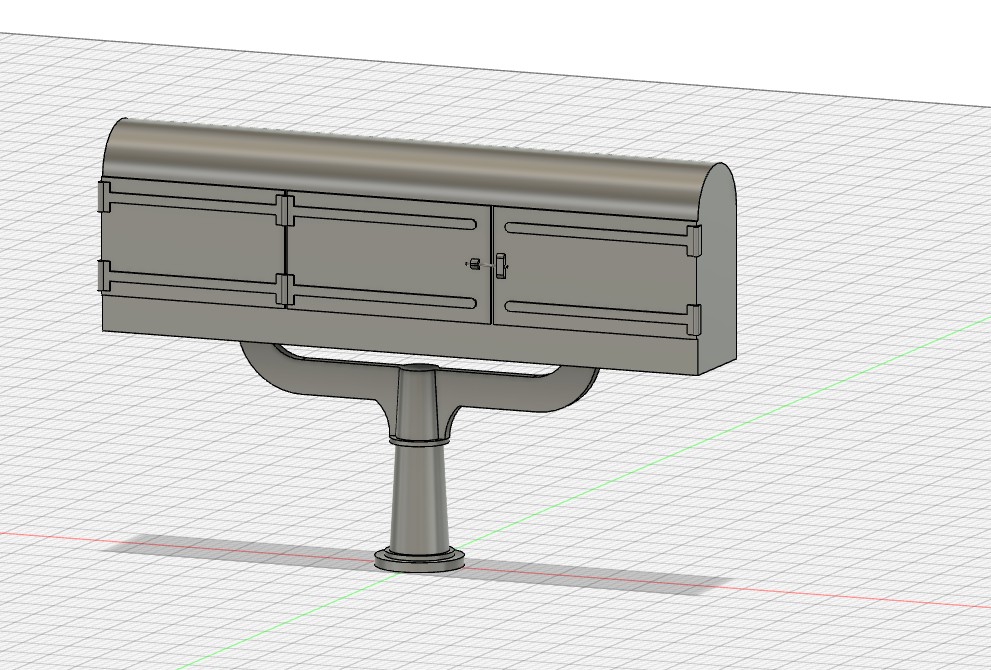
Task: Select the circular base flange of pedestal
Action: pyautogui.click(x=419, y=559)
